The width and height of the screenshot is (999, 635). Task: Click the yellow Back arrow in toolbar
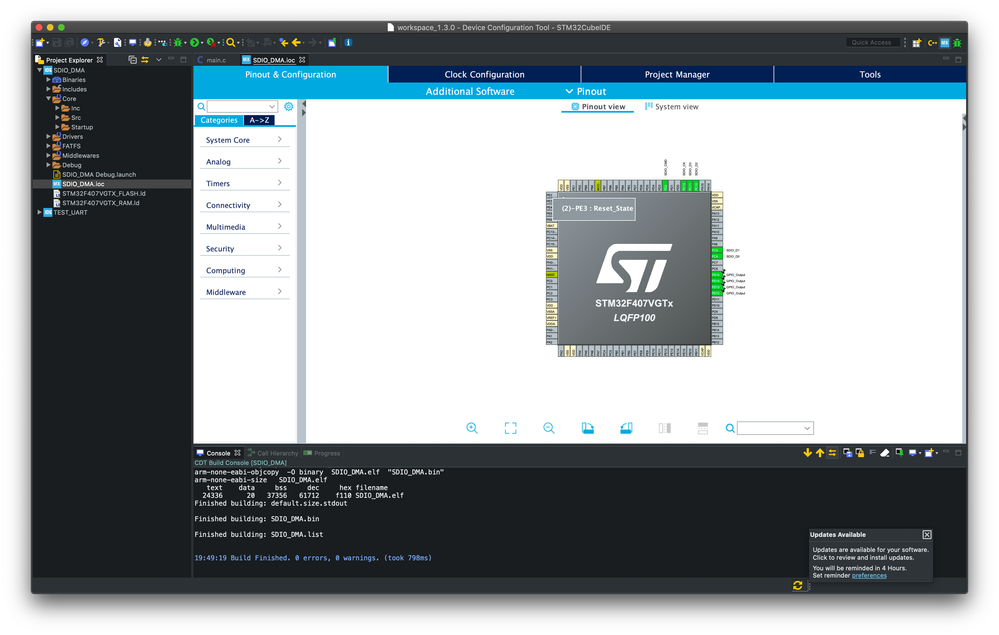tap(296, 43)
